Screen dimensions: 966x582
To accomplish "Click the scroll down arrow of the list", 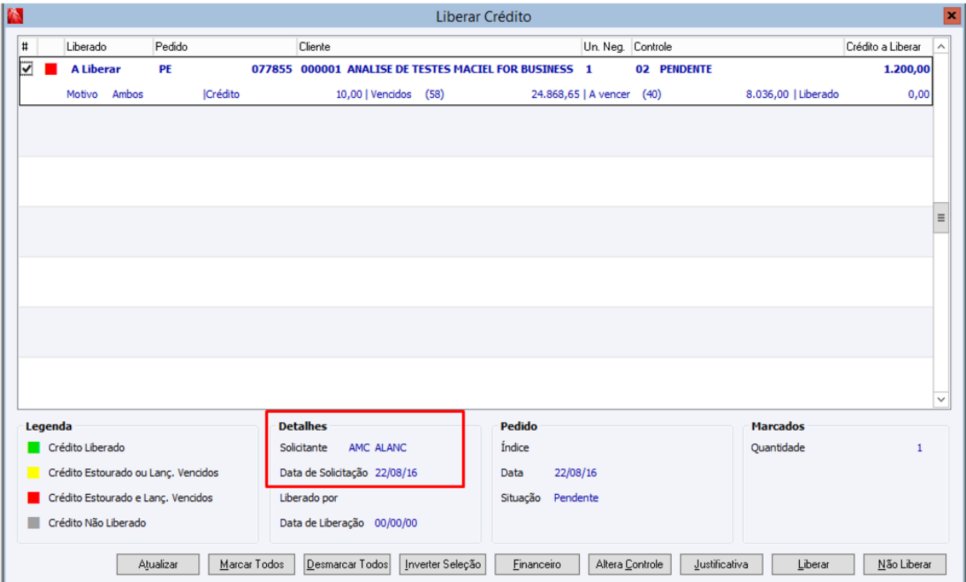I will [x=941, y=399].
